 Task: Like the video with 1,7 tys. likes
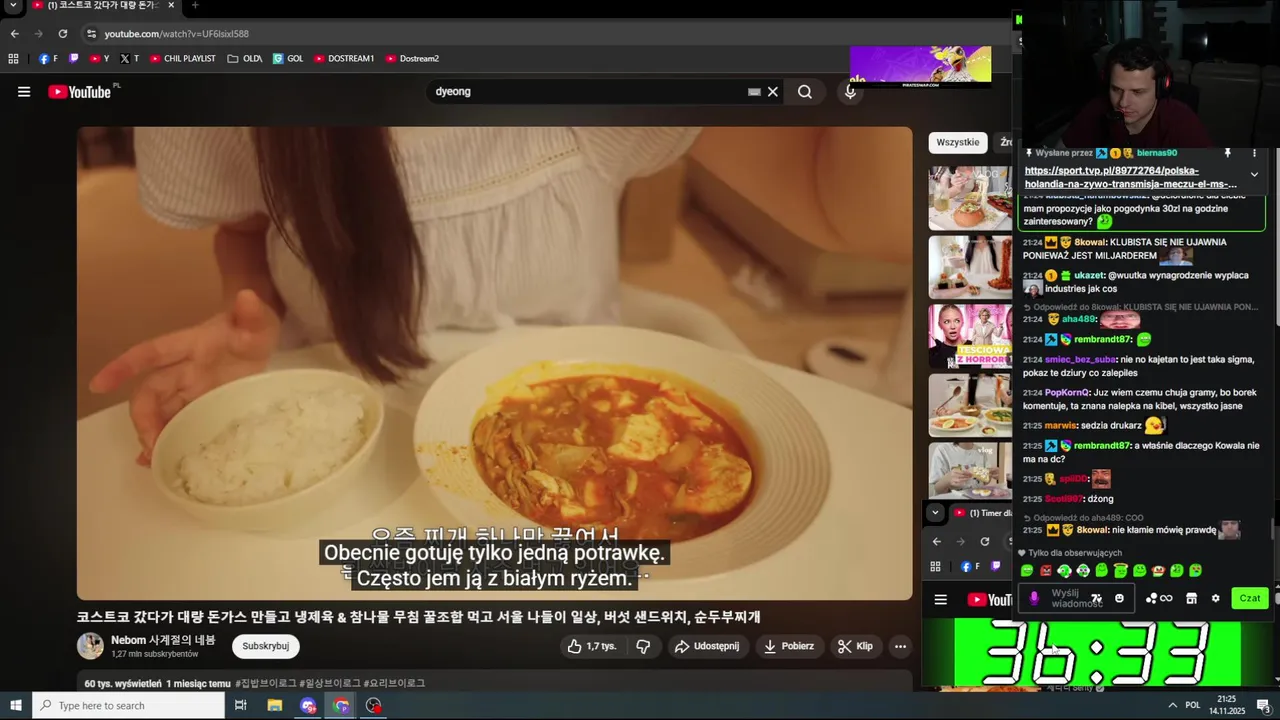tap(591, 646)
